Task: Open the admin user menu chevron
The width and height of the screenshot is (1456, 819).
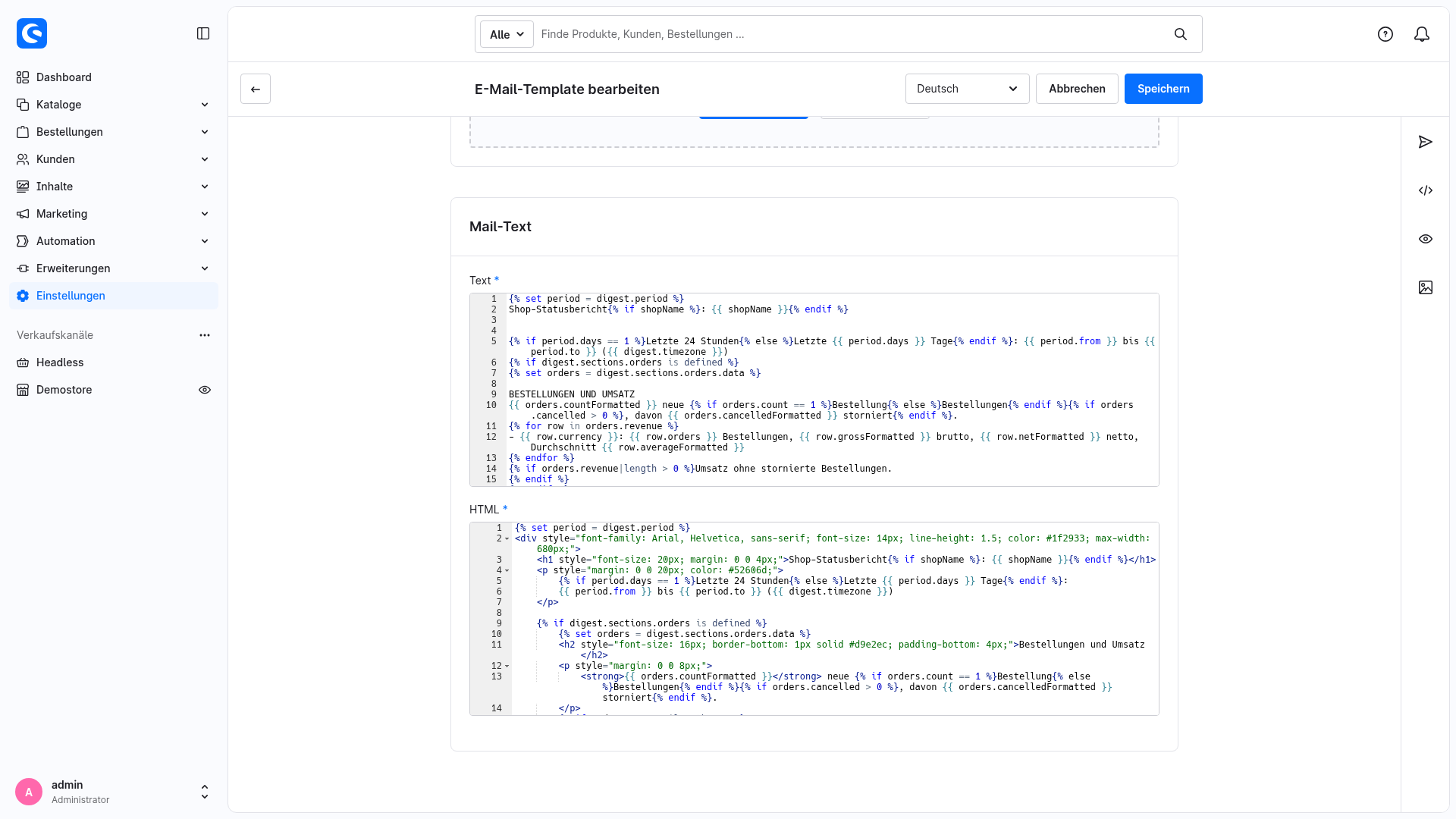Action: [205, 792]
